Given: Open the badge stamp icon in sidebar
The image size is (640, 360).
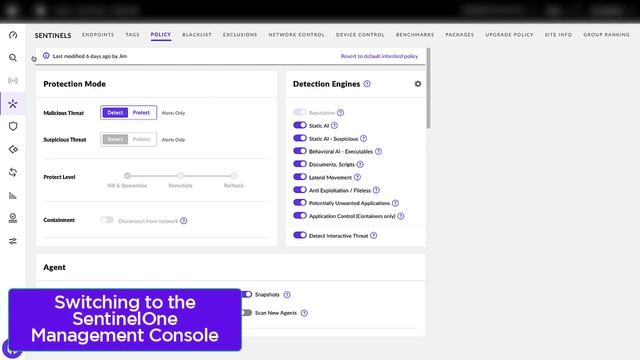Looking at the screenshot, I should (x=13, y=218).
